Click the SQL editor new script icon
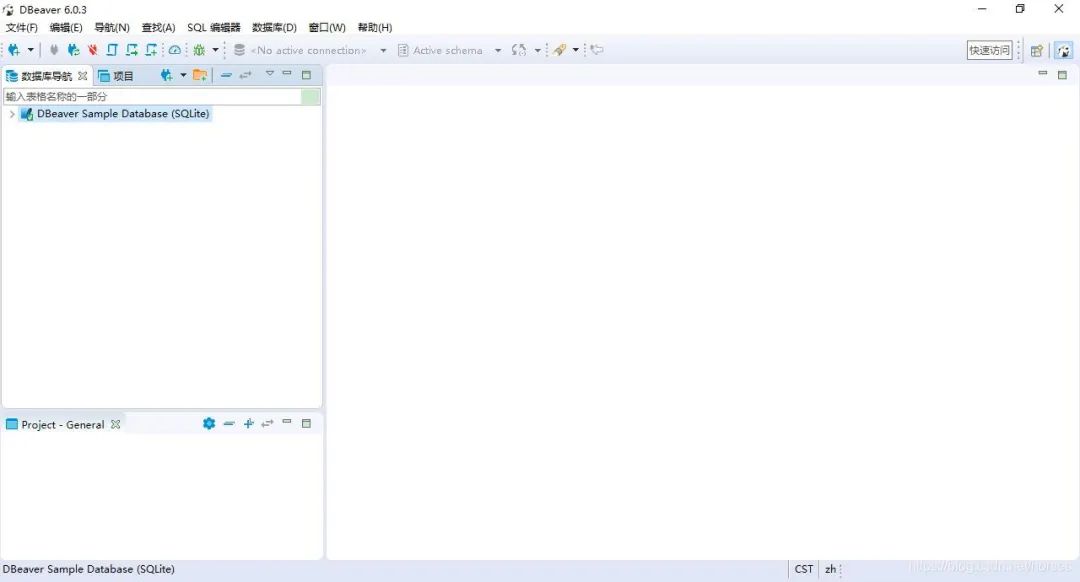The height and width of the screenshot is (582, 1080). pos(150,50)
